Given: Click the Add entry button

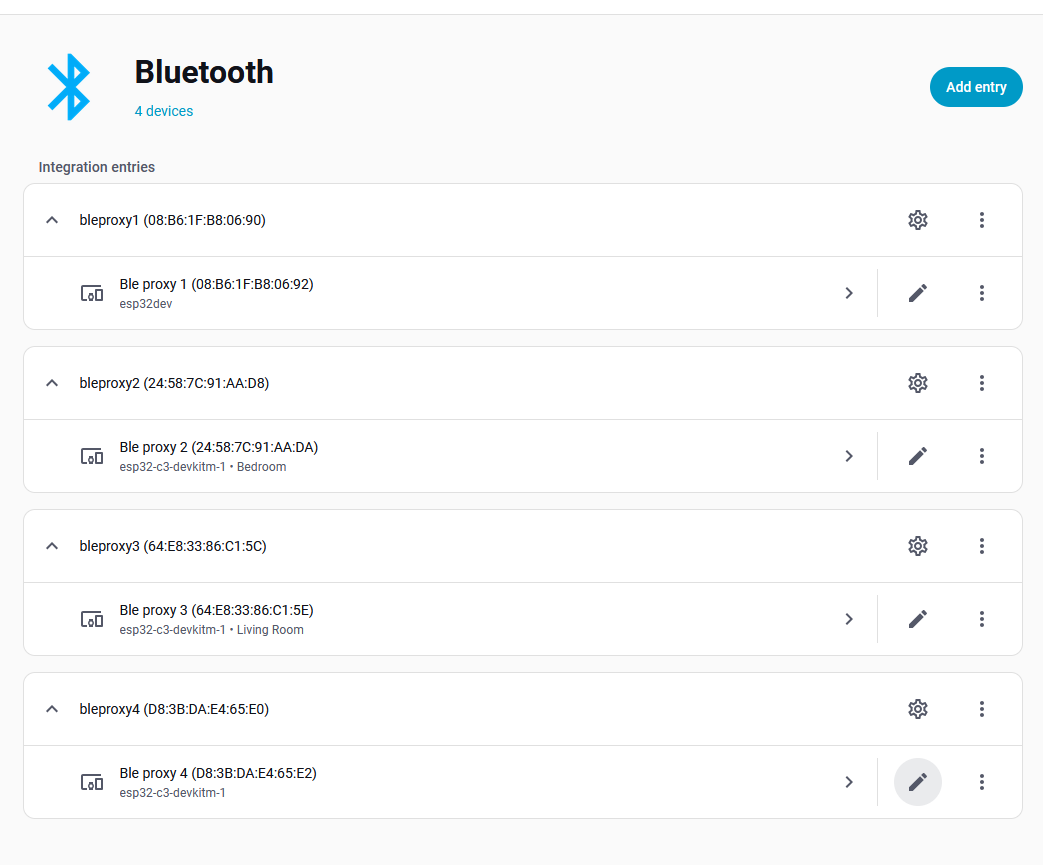Looking at the screenshot, I should 976,87.
